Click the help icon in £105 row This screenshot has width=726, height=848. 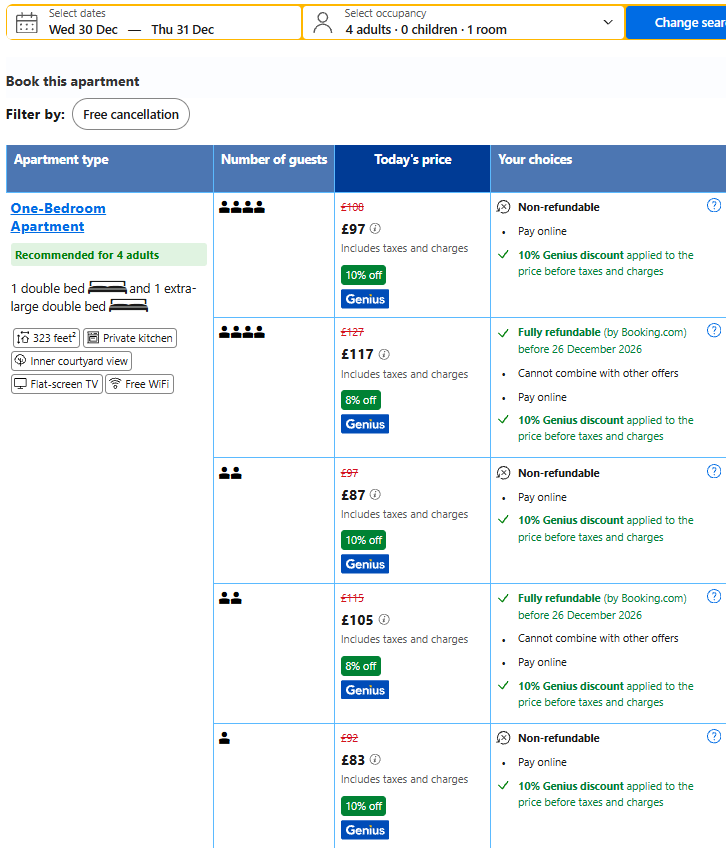(714, 597)
